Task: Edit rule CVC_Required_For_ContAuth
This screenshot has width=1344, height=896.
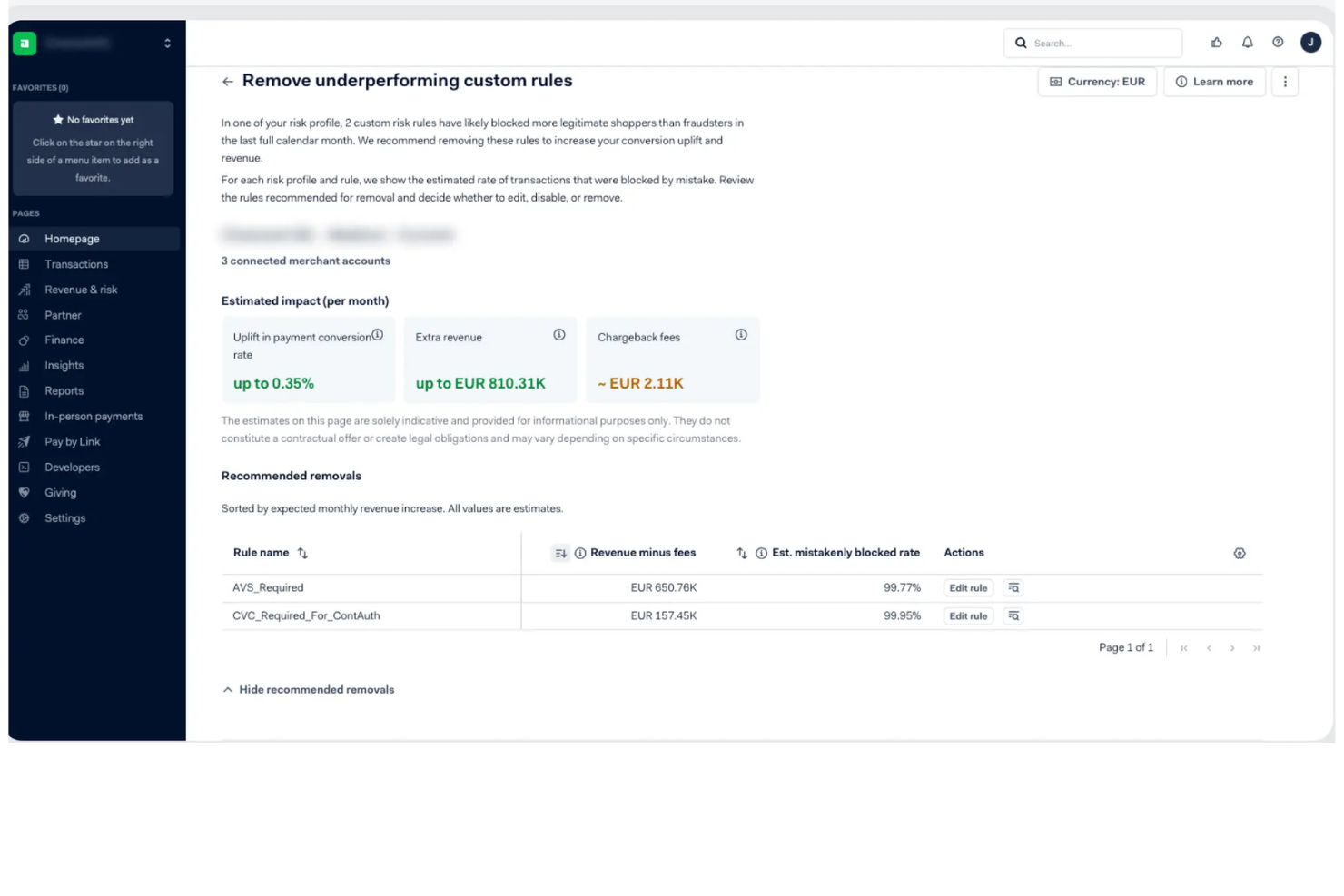Action: coord(967,615)
